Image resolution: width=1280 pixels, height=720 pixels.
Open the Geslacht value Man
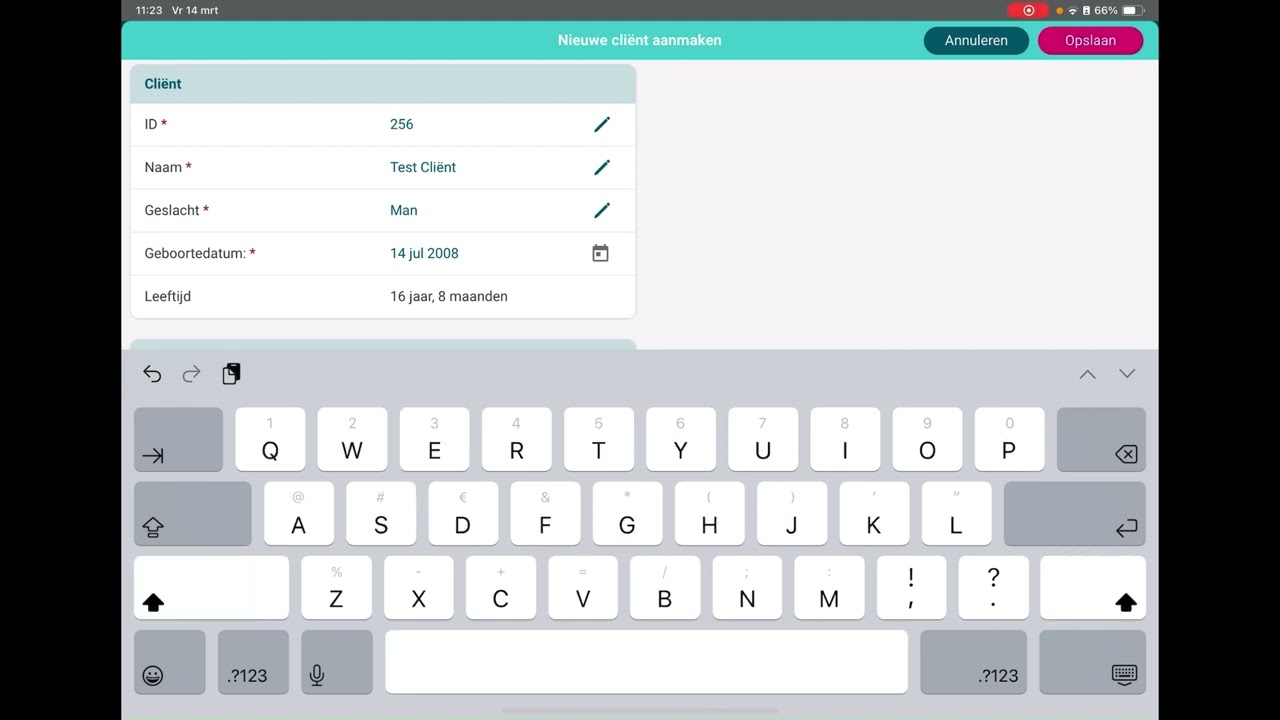[x=404, y=210]
